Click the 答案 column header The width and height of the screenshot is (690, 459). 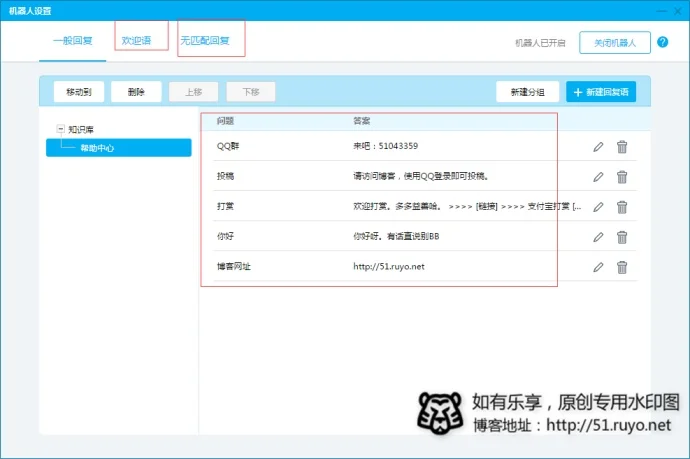click(x=362, y=121)
